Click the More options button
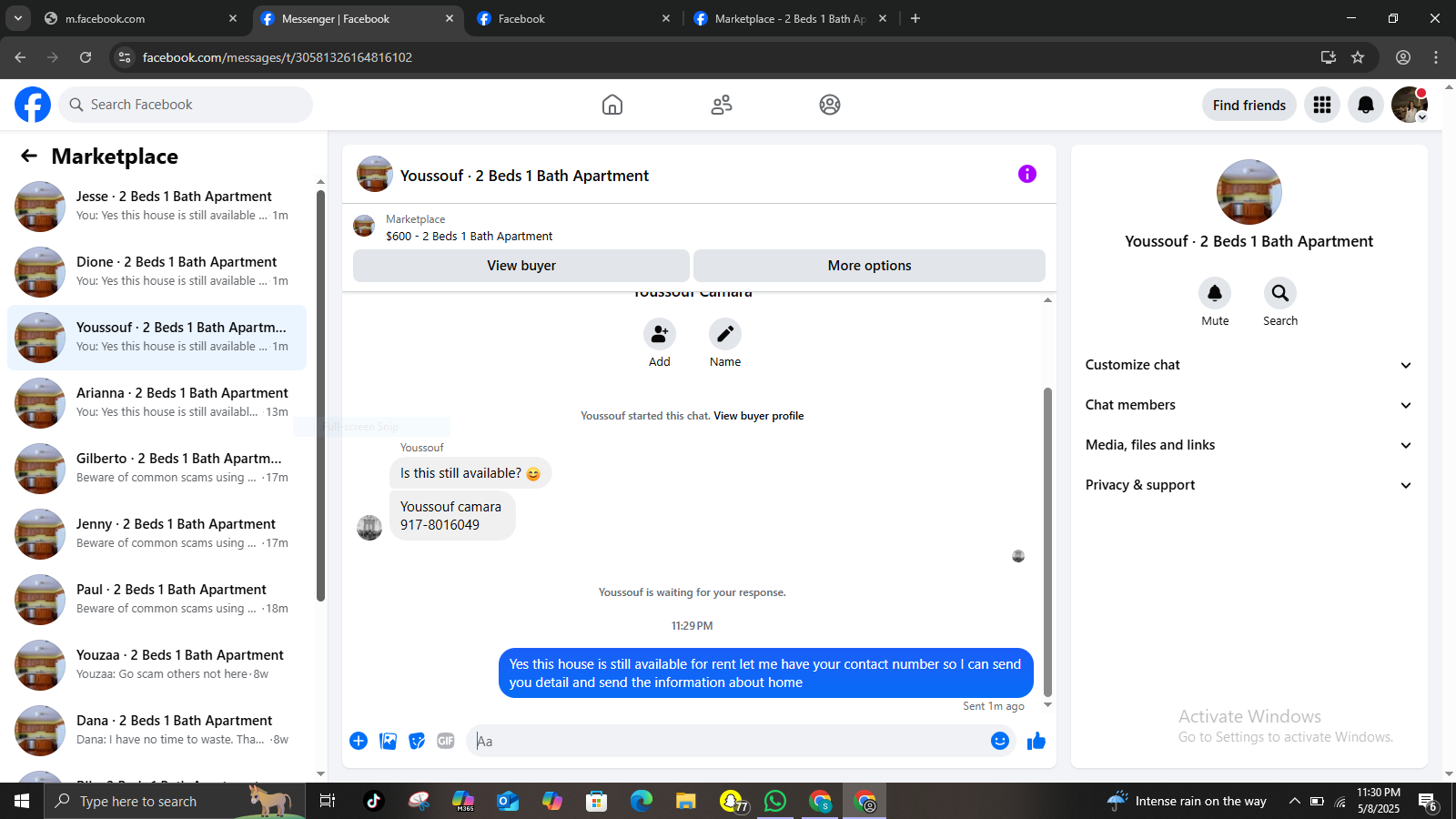The image size is (1456, 819). coord(869,266)
